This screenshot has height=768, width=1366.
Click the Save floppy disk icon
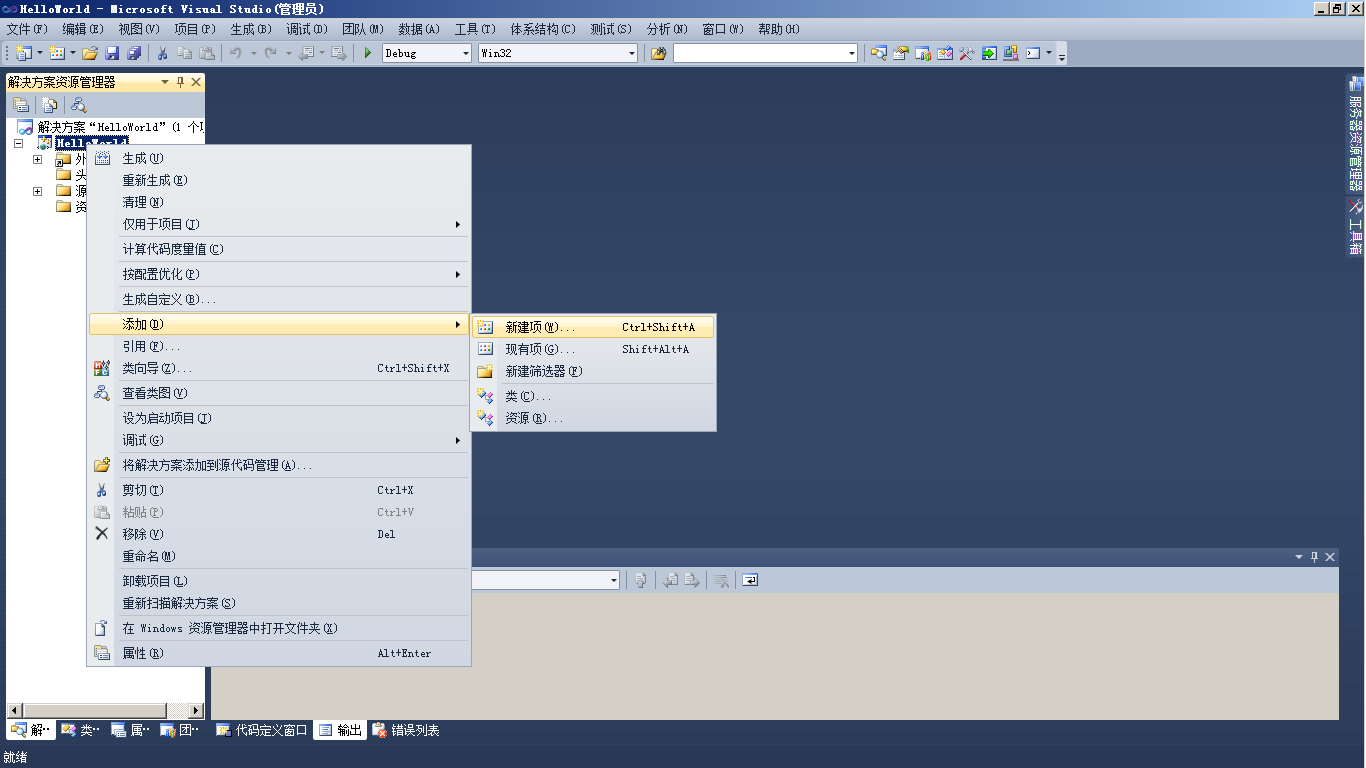click(112, 53)
